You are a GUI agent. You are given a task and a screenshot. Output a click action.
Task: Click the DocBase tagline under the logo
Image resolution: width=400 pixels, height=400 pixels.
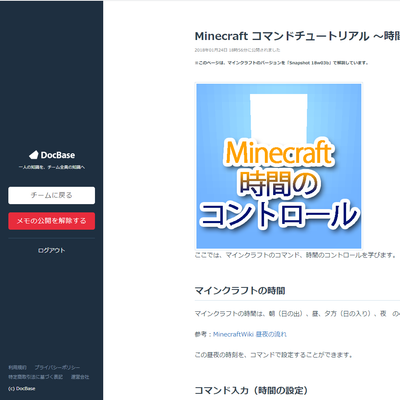coord(52,167)
